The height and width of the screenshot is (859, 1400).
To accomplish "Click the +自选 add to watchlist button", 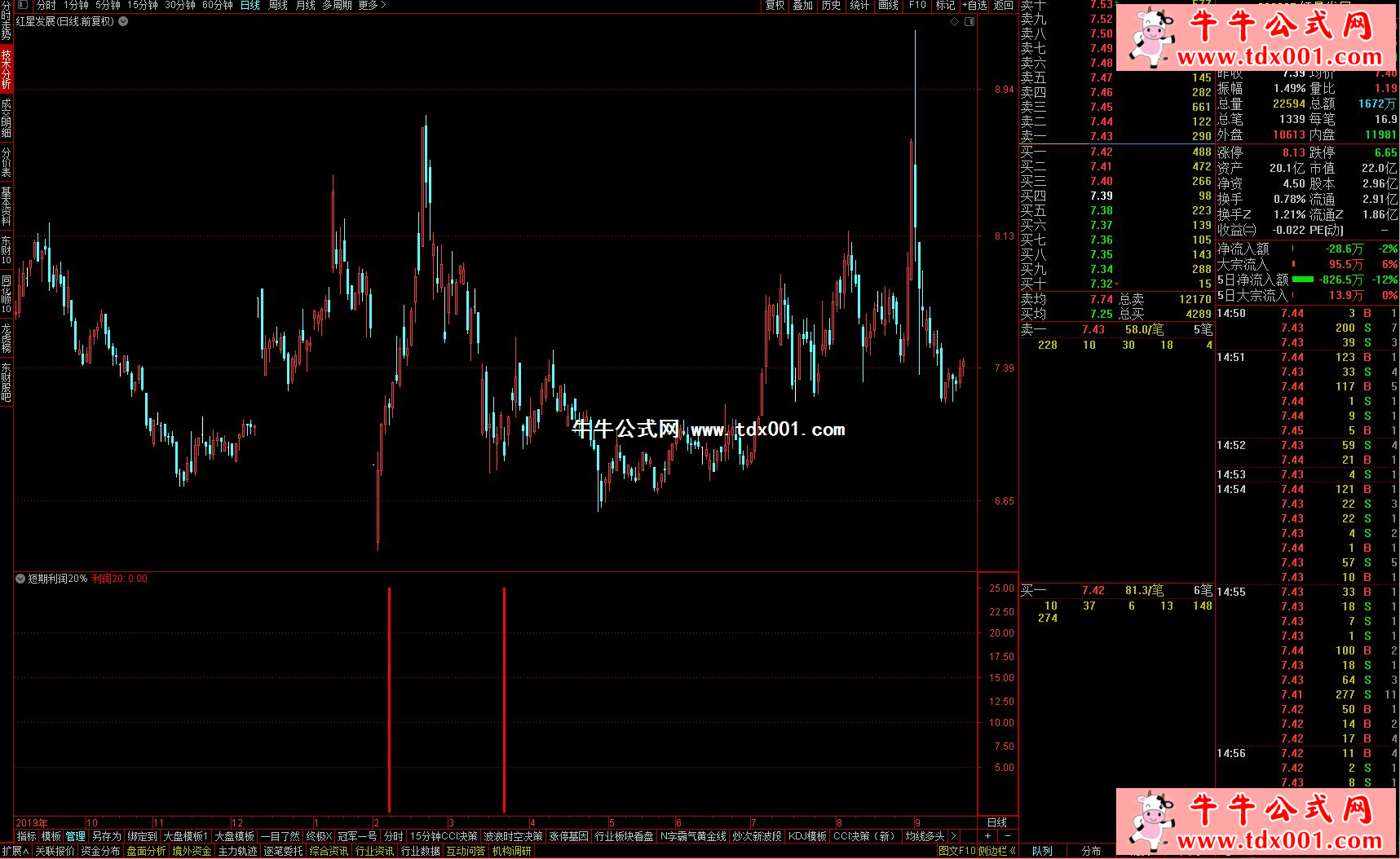I will click(974, 6).
